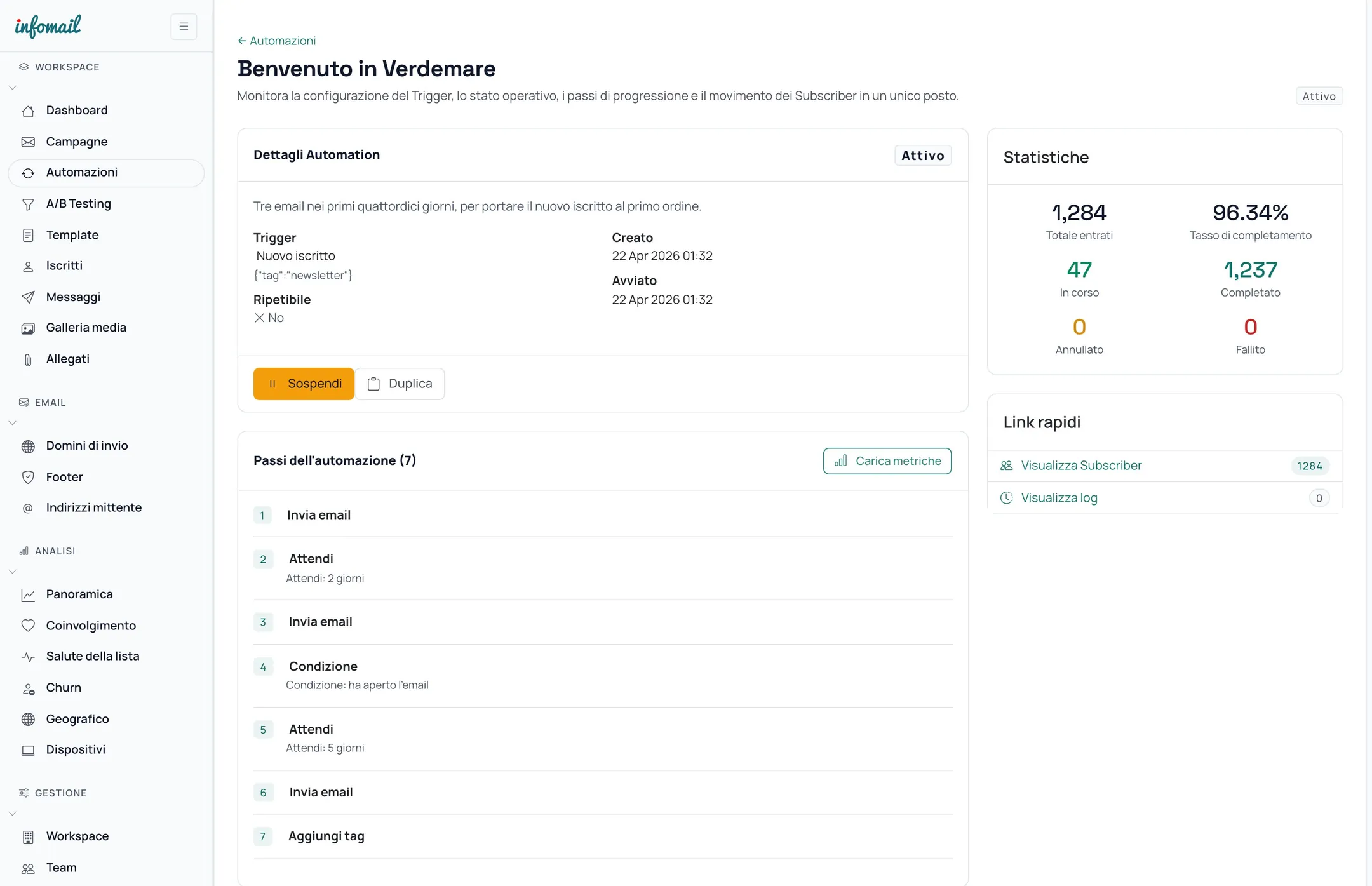Click the Galleria media image icon
The width and height of the screenshot is (1372, 886).
[28, 328]
